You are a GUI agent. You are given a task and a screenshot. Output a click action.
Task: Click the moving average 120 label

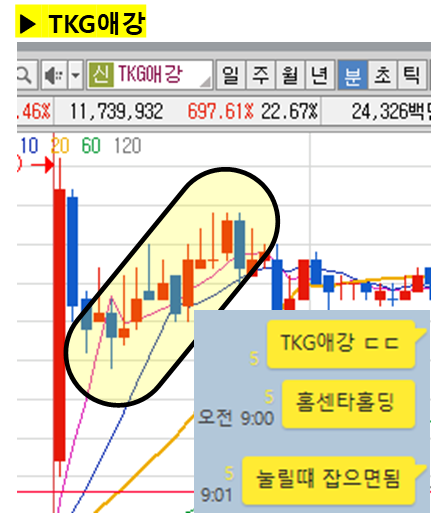[128, 146]
